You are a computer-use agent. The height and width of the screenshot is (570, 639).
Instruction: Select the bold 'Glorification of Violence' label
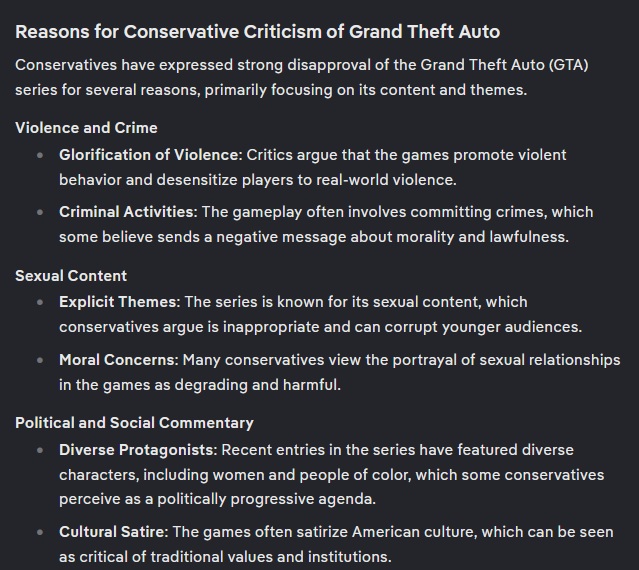tap(150, 155)
